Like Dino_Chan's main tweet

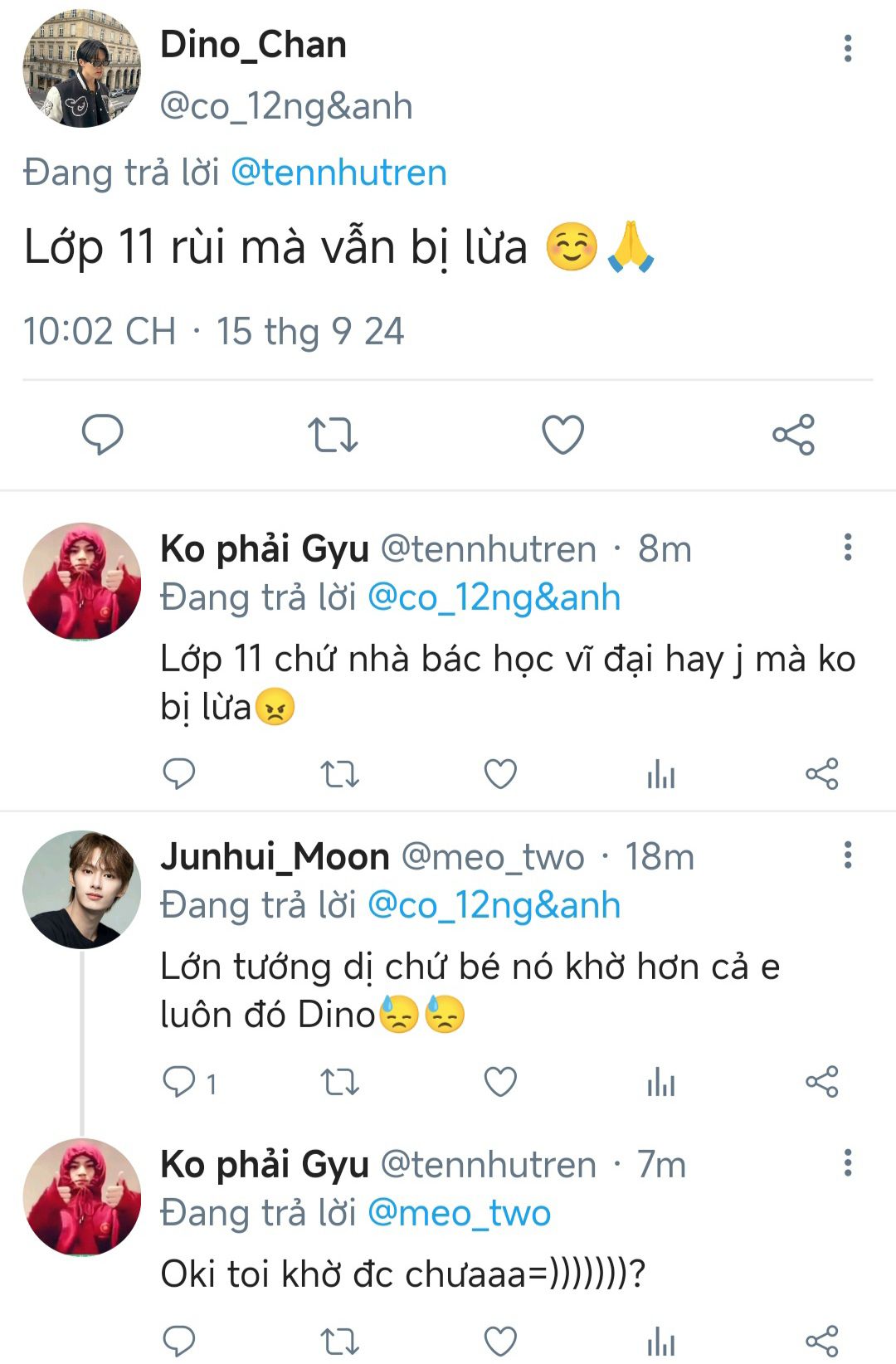pyautogui.click(x=562, y=435)
